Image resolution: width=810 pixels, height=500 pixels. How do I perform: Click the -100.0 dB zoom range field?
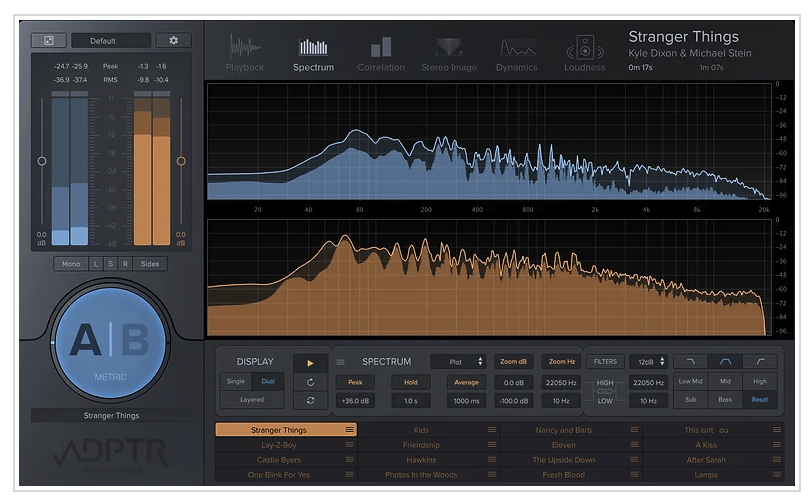[x=513, y=401]
